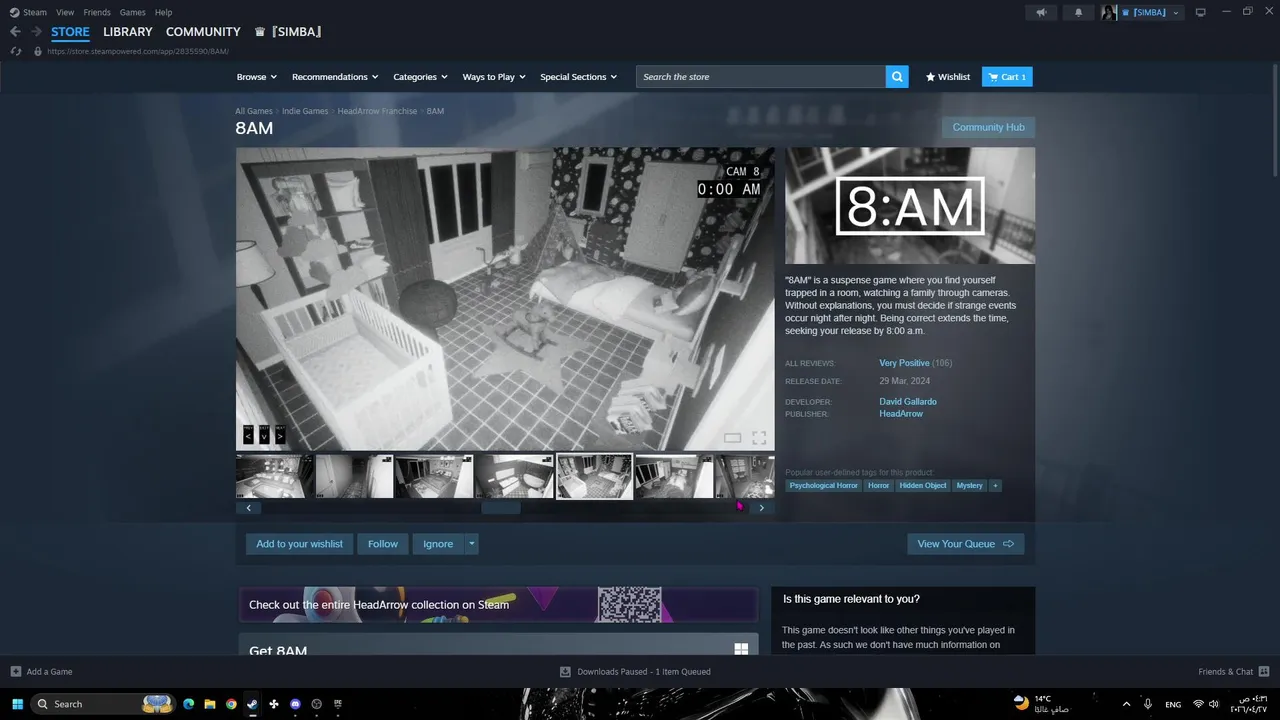This screenshot has height=720, width=1280.
Task: Go back using the back arrow
Action: tap(15, 32)
